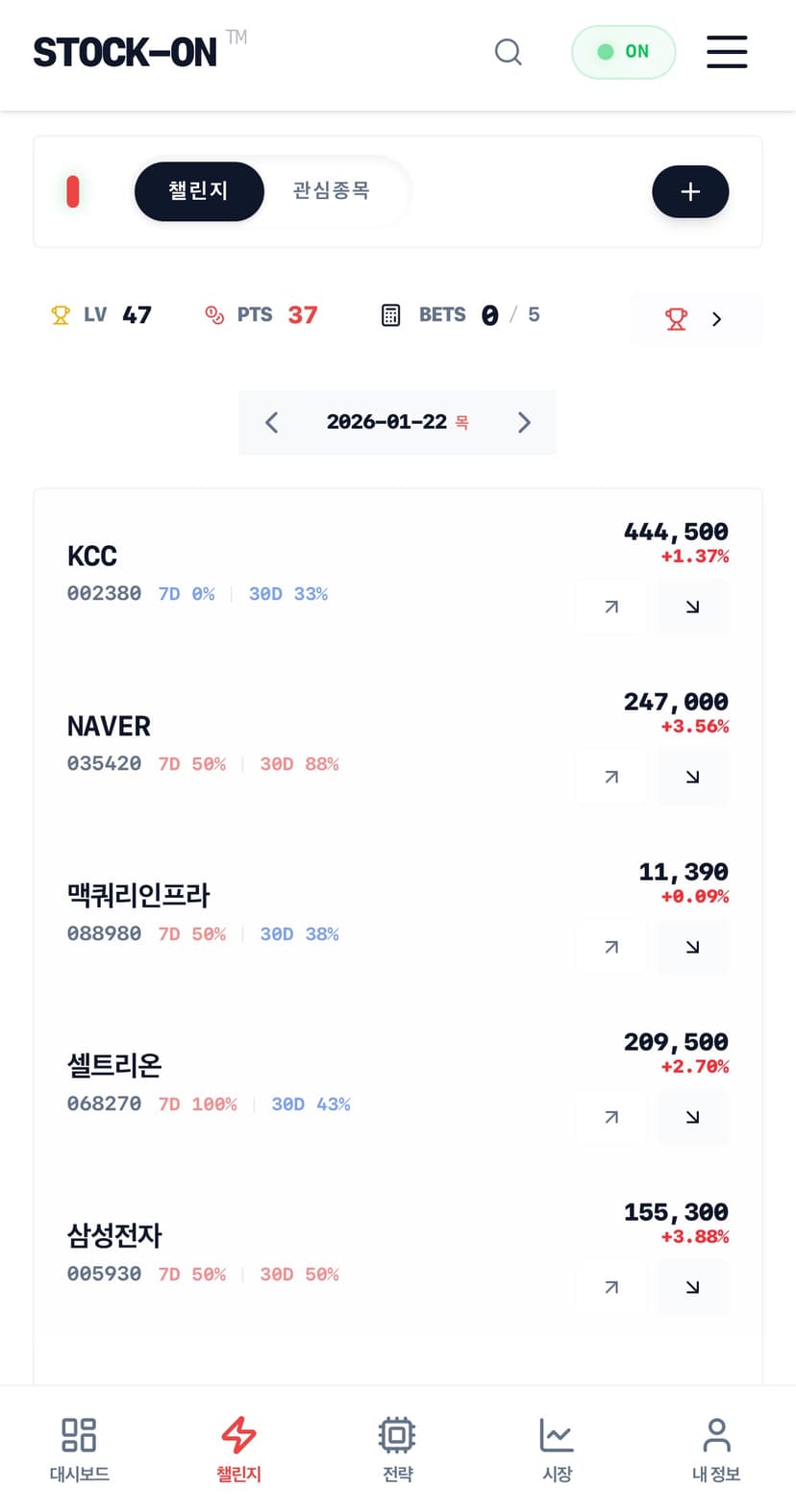Open the hamburger menu

click(727, 52)
